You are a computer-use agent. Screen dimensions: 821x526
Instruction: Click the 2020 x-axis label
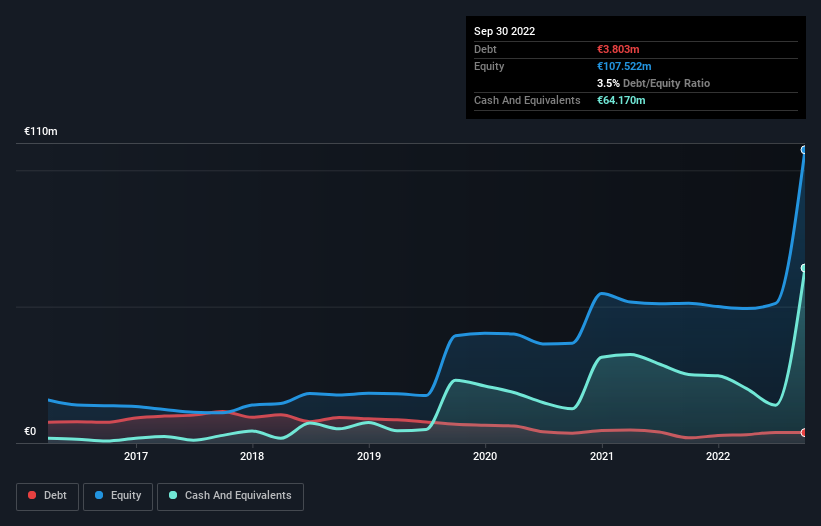[485, 456]
